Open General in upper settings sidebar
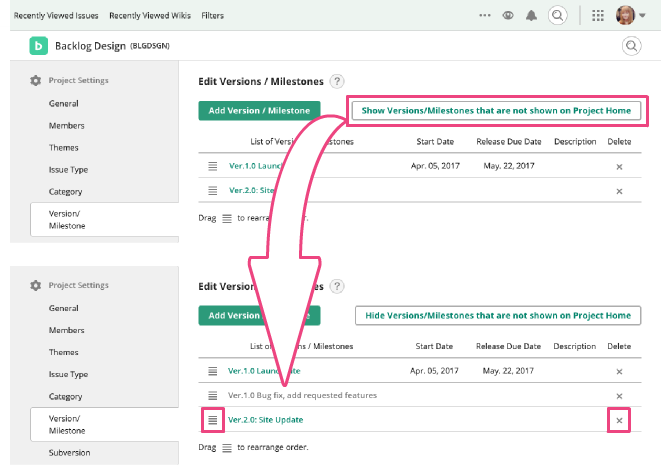The width and height of the screenshot is (661, 465). (64, 103)
